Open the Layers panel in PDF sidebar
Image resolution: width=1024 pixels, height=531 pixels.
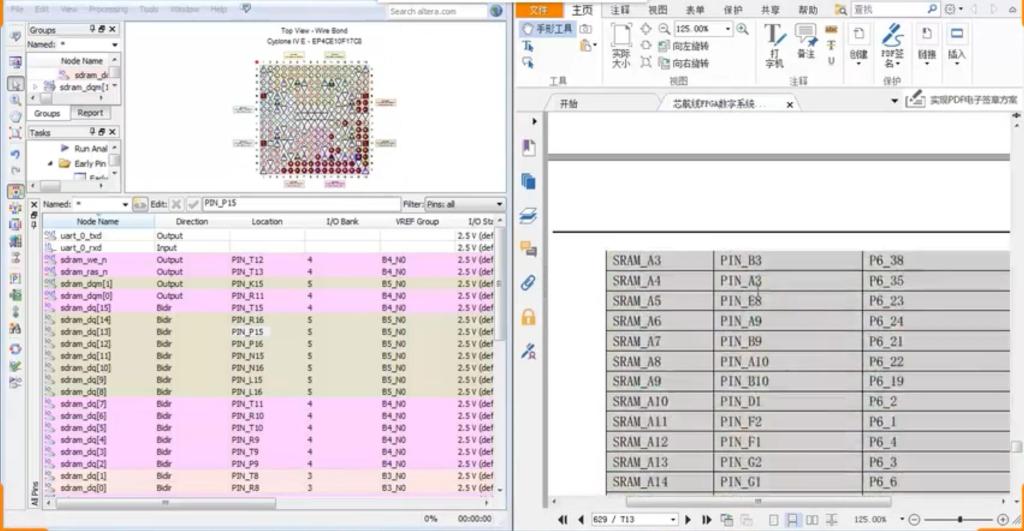point(528,215)
